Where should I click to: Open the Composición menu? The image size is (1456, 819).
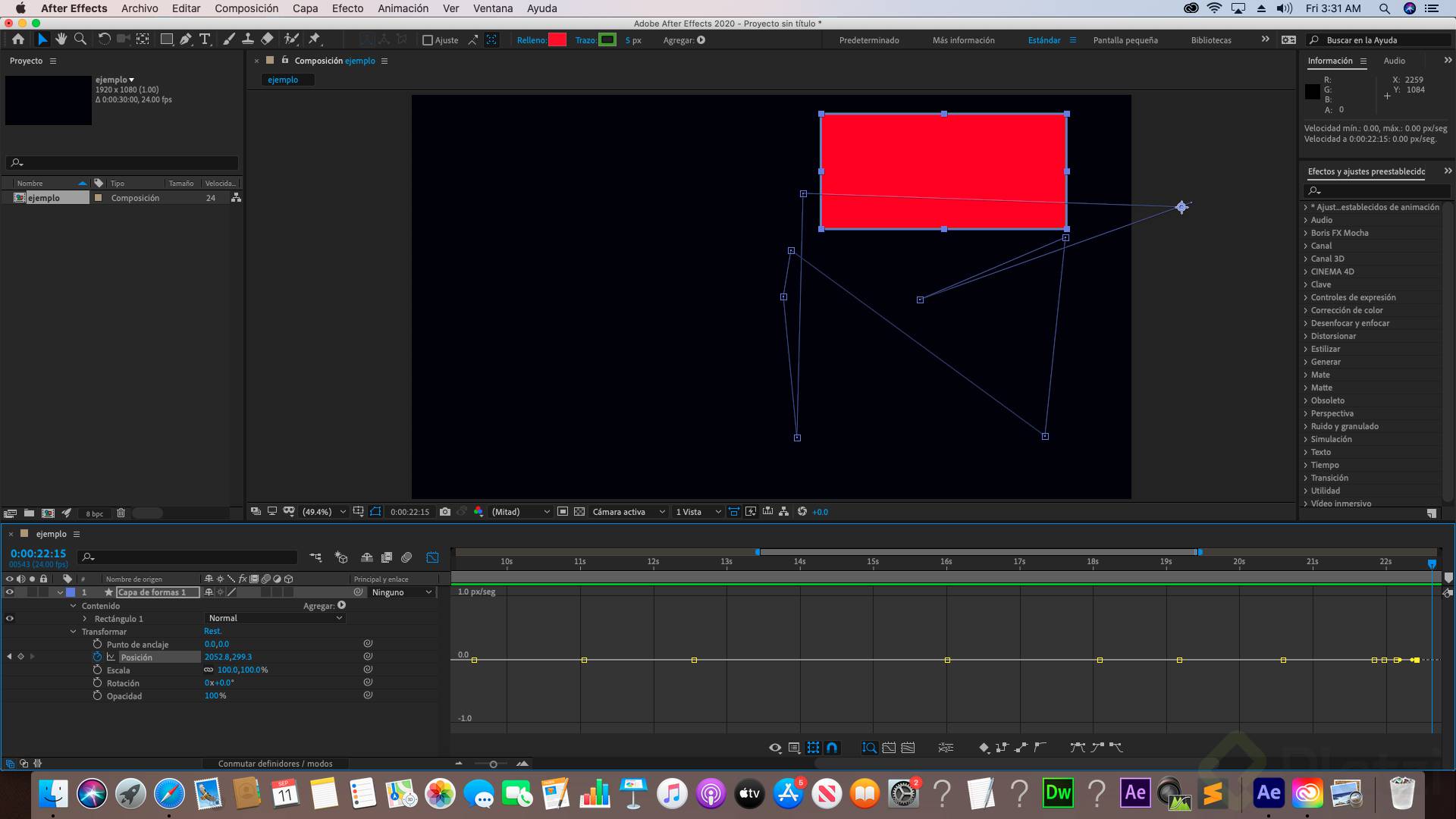[246, 8]
